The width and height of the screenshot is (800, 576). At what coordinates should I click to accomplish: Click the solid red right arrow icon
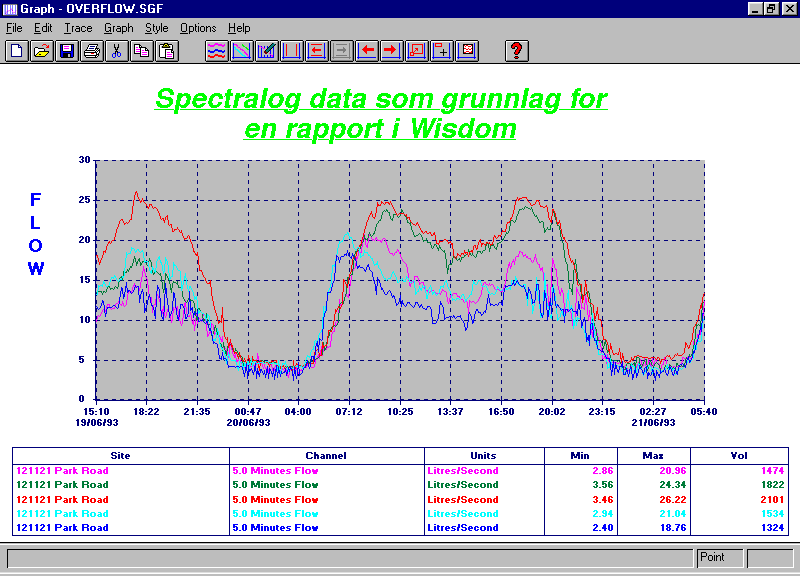pyautogui.click(x=392, y=51)
